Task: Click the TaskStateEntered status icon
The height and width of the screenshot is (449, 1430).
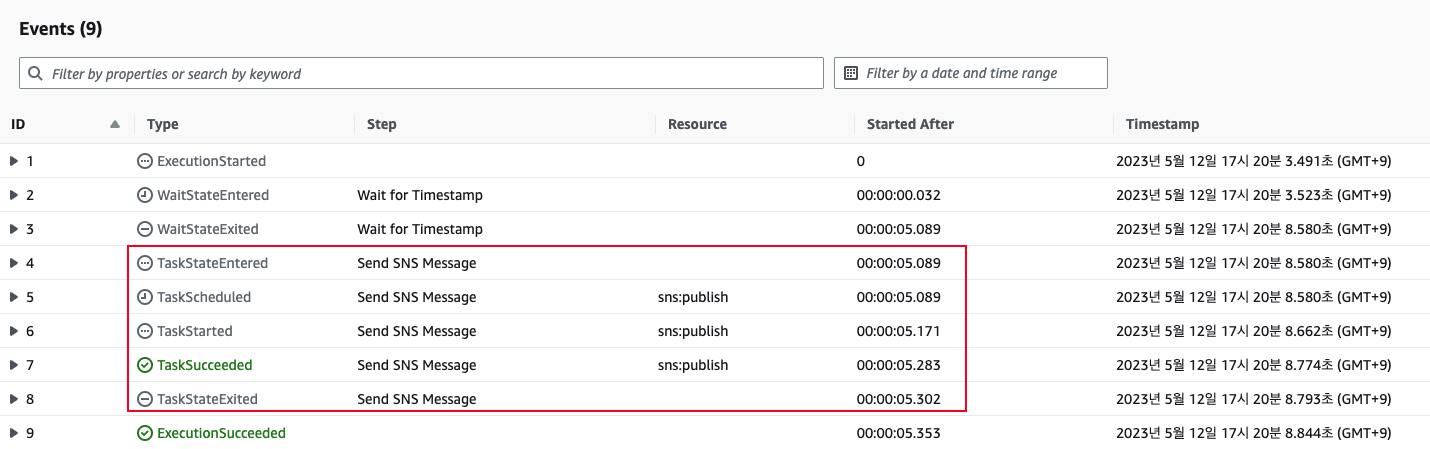Action: click(x=145, y=263)
